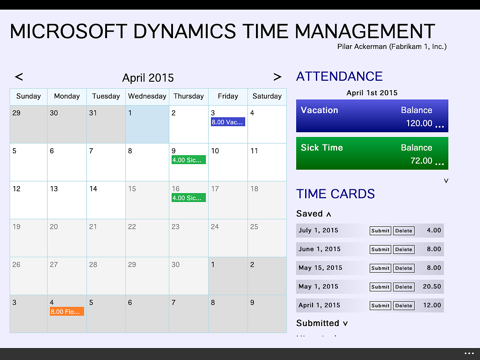Select the green Sick Time tile
The height and width of the screenshot is (360, 480).
pos(372,153)
